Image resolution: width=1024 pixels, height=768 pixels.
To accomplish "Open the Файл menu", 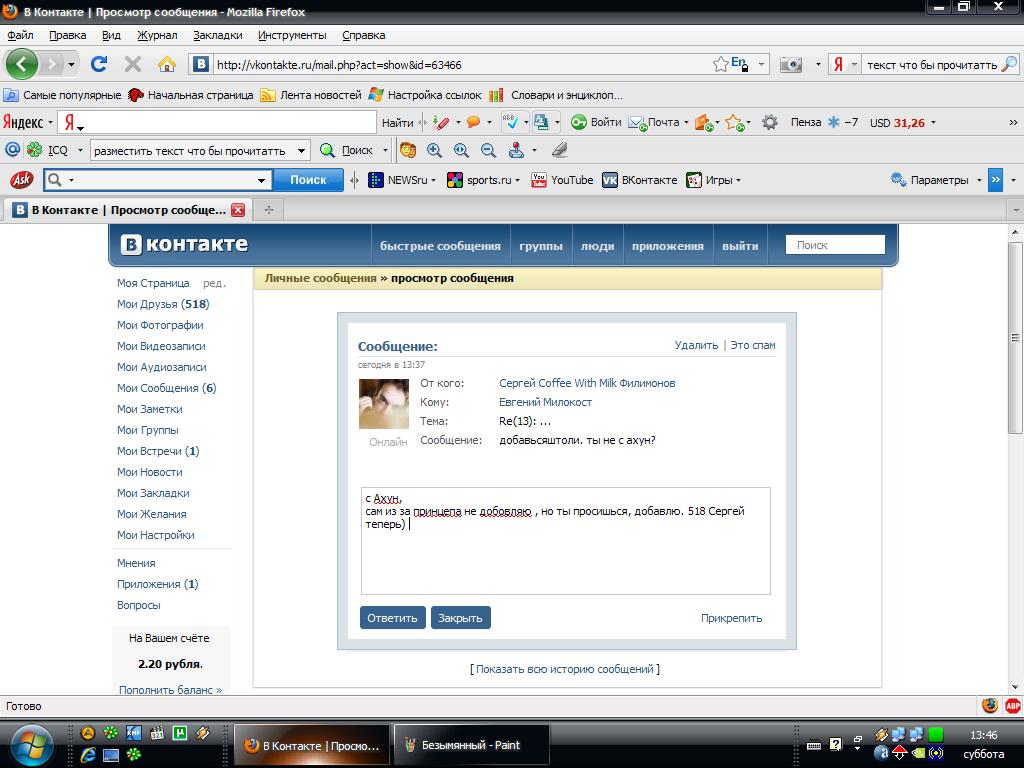I will (x=20, y=35).
